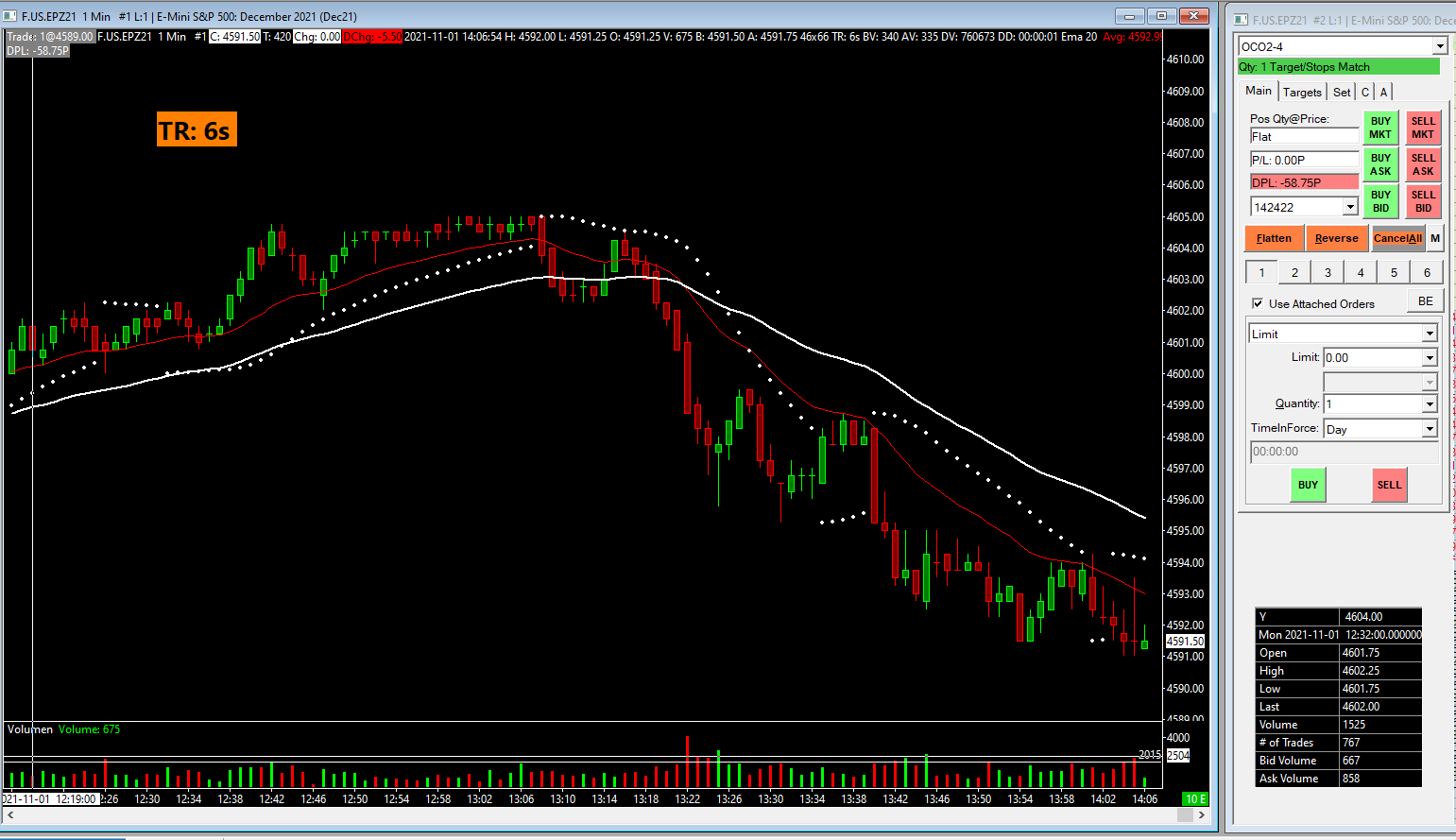Viewport: 1456px width, 840px height.
Task: Click the Mon 2021-11-01 date row in table
Action: pos(1339,634)
